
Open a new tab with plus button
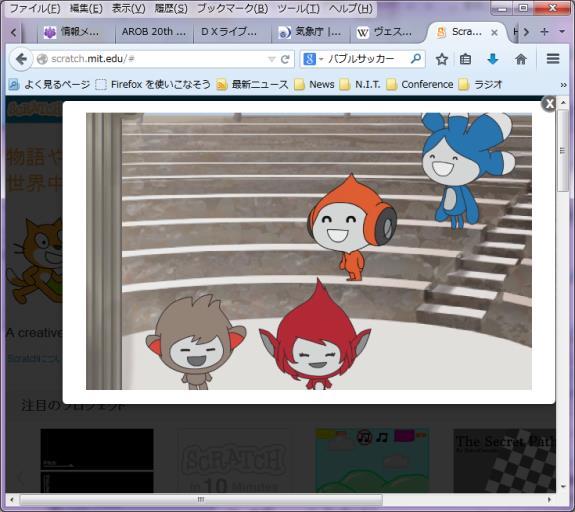[x=544, y=32]
